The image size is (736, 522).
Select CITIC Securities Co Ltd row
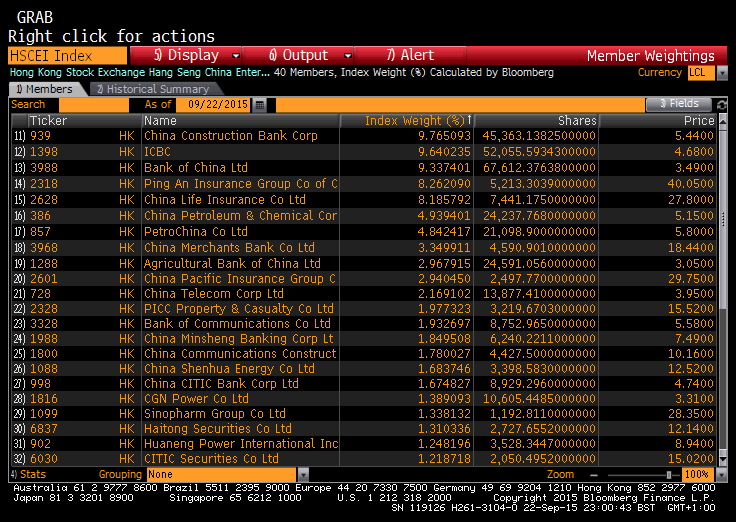pyautogui.click(x=364, y=459)
